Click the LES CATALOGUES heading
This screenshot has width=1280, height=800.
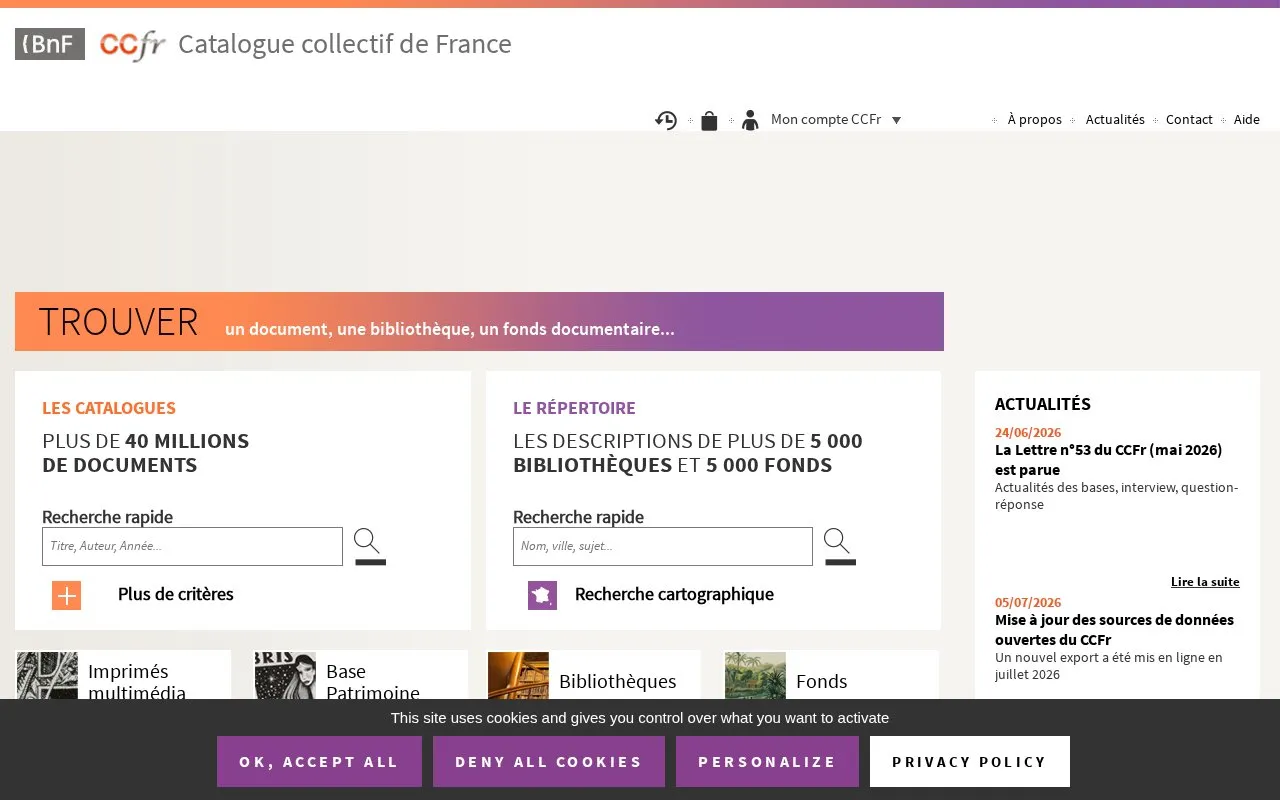pos(109,408)
